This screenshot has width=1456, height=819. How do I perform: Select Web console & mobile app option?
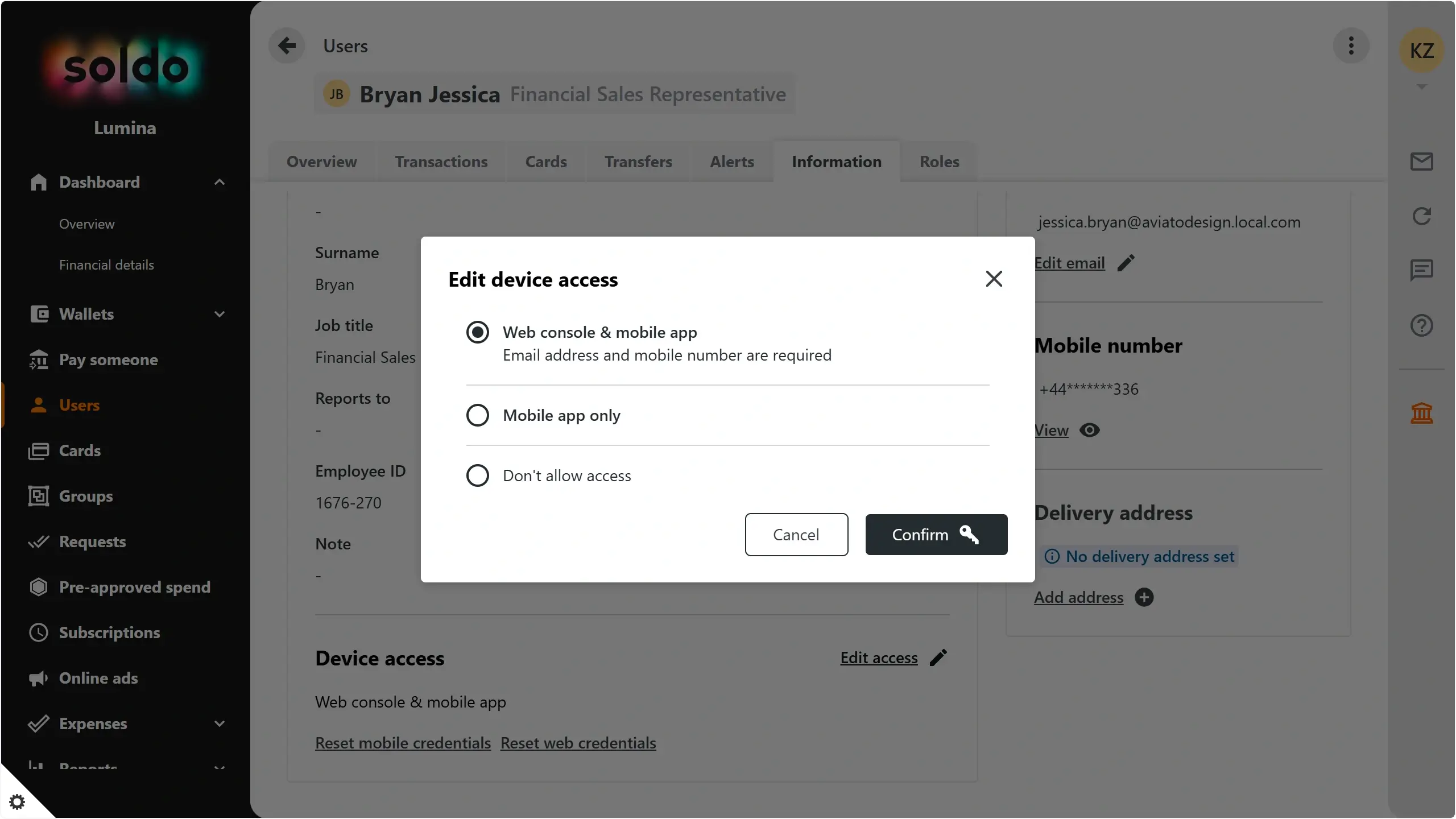478,332
